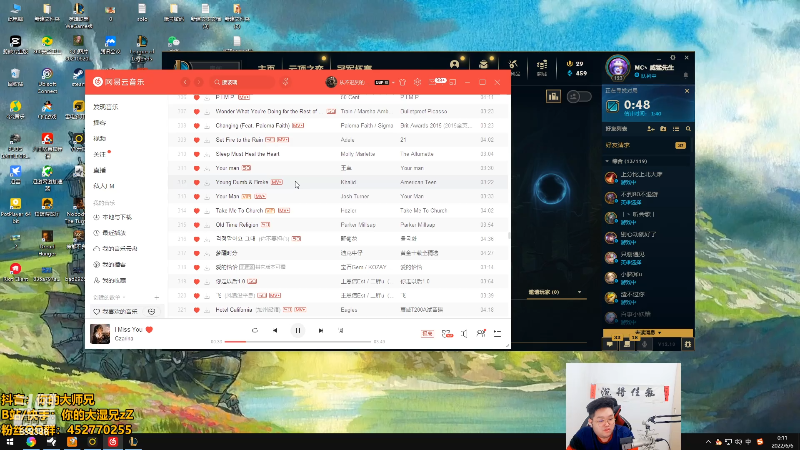Open the audio quality selector in player
Image resolution: width=800 pixels, height=450 pixels.
pyautogui.click(x=427, y=334)
